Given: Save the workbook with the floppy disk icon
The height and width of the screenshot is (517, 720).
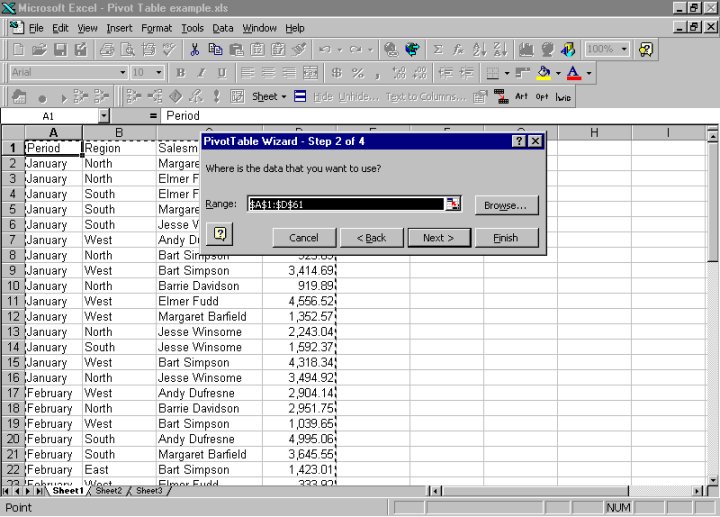Looking at the screenshot, I should pos(60,49).
